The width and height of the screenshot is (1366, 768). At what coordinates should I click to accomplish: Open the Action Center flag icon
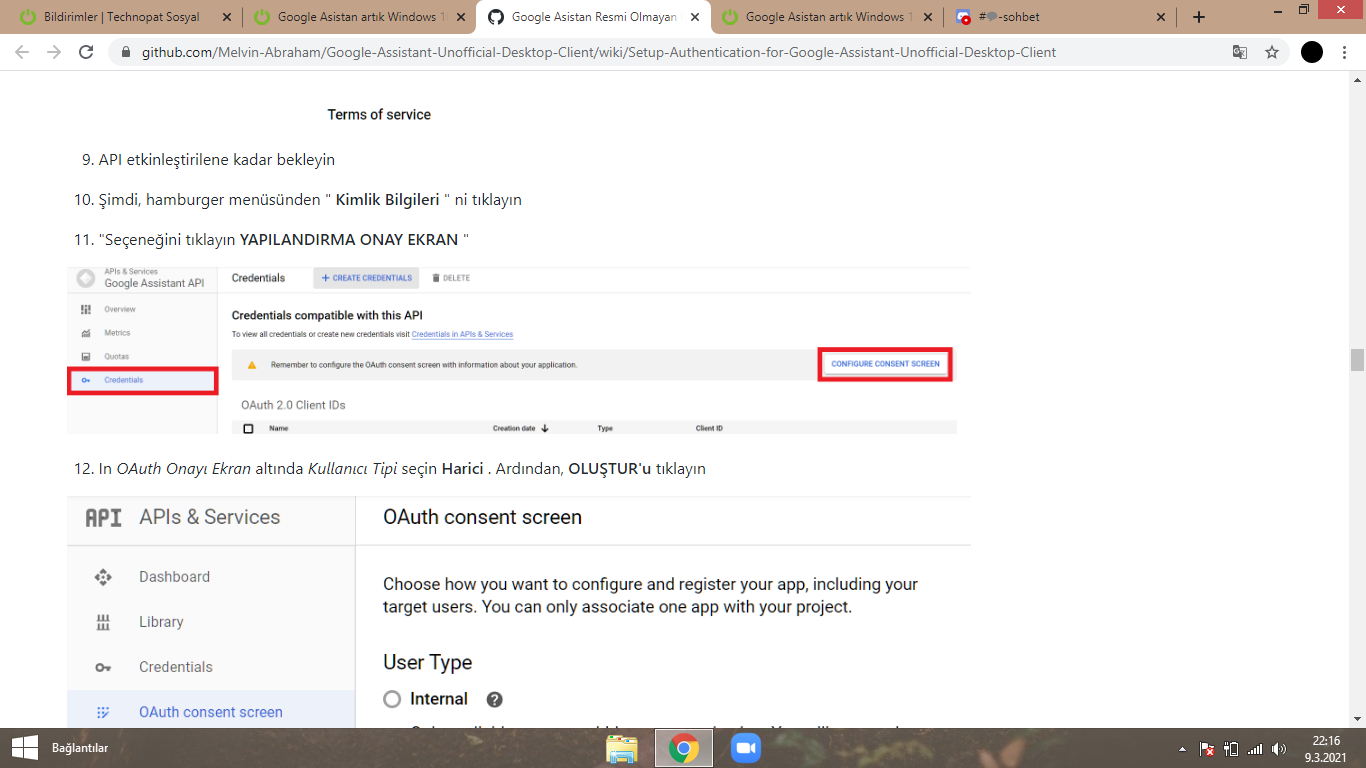pos(1207,749)
